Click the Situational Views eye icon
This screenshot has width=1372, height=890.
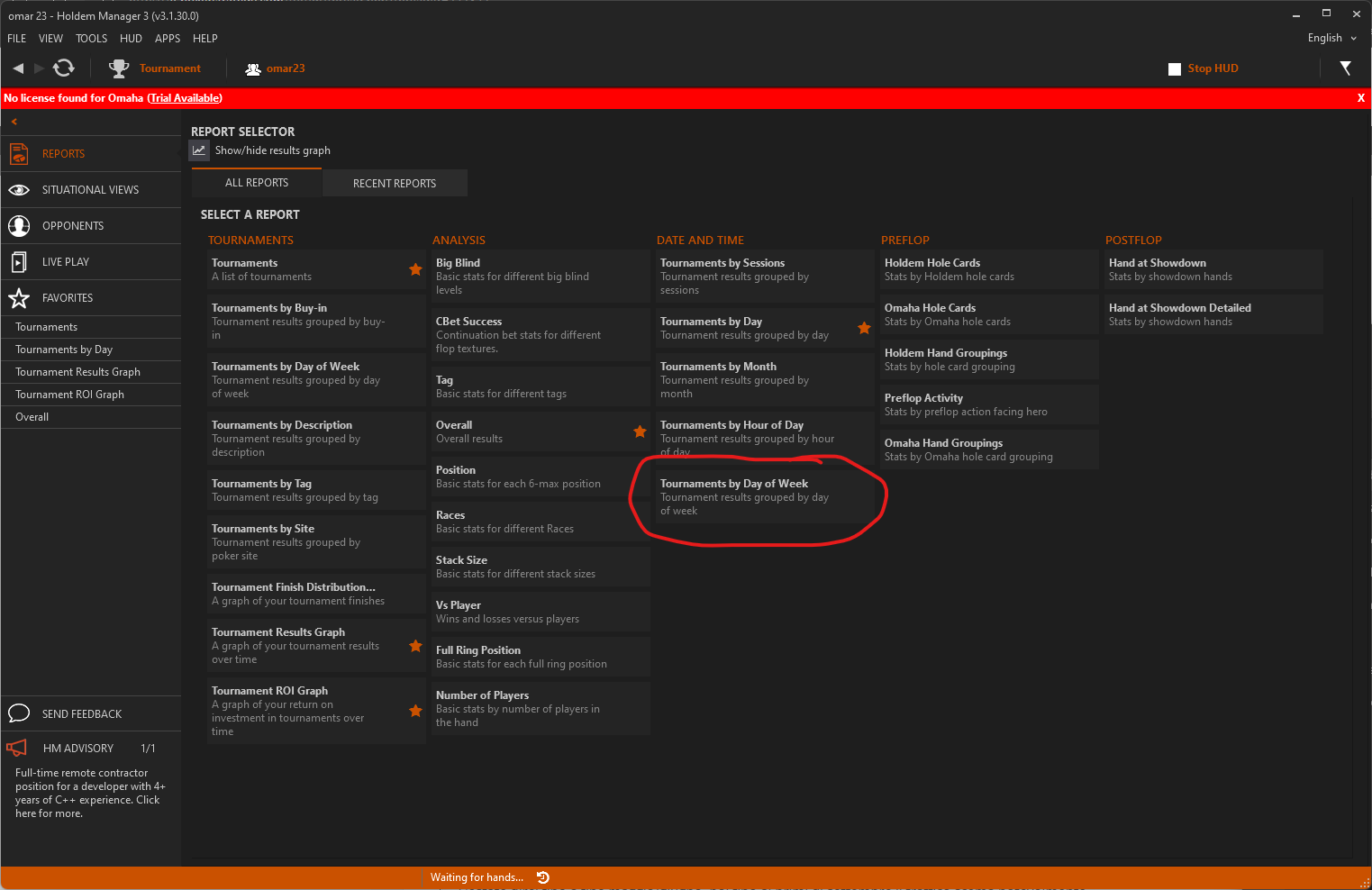click(19, 190)
